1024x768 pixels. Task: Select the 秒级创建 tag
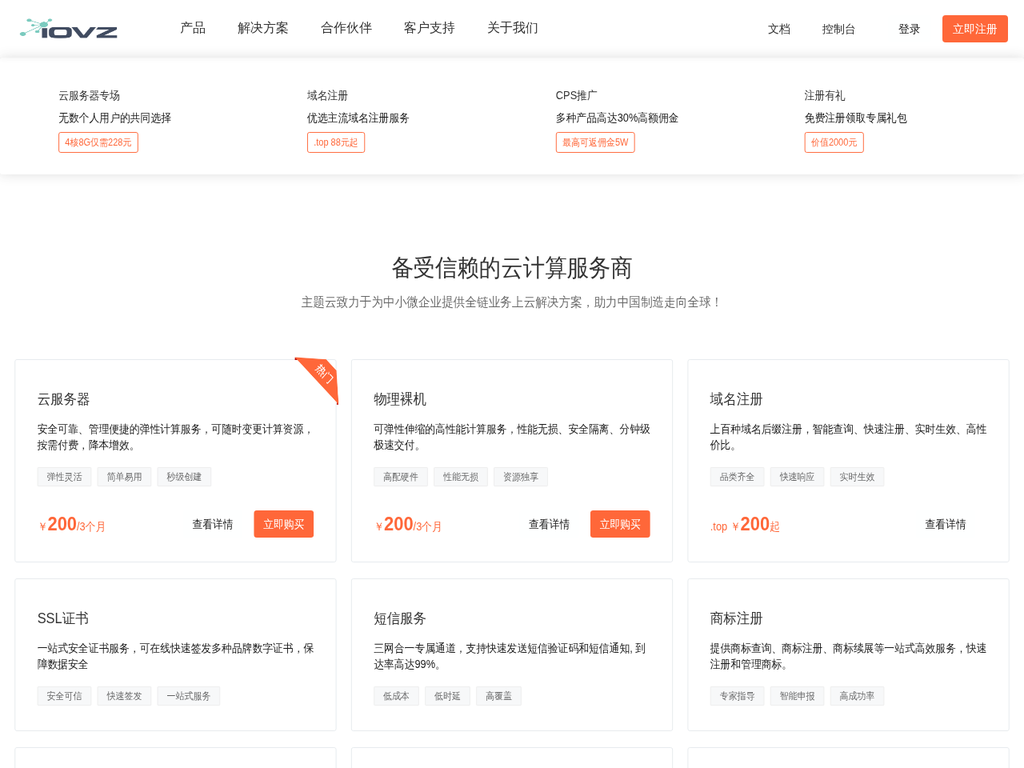[184, 477]
